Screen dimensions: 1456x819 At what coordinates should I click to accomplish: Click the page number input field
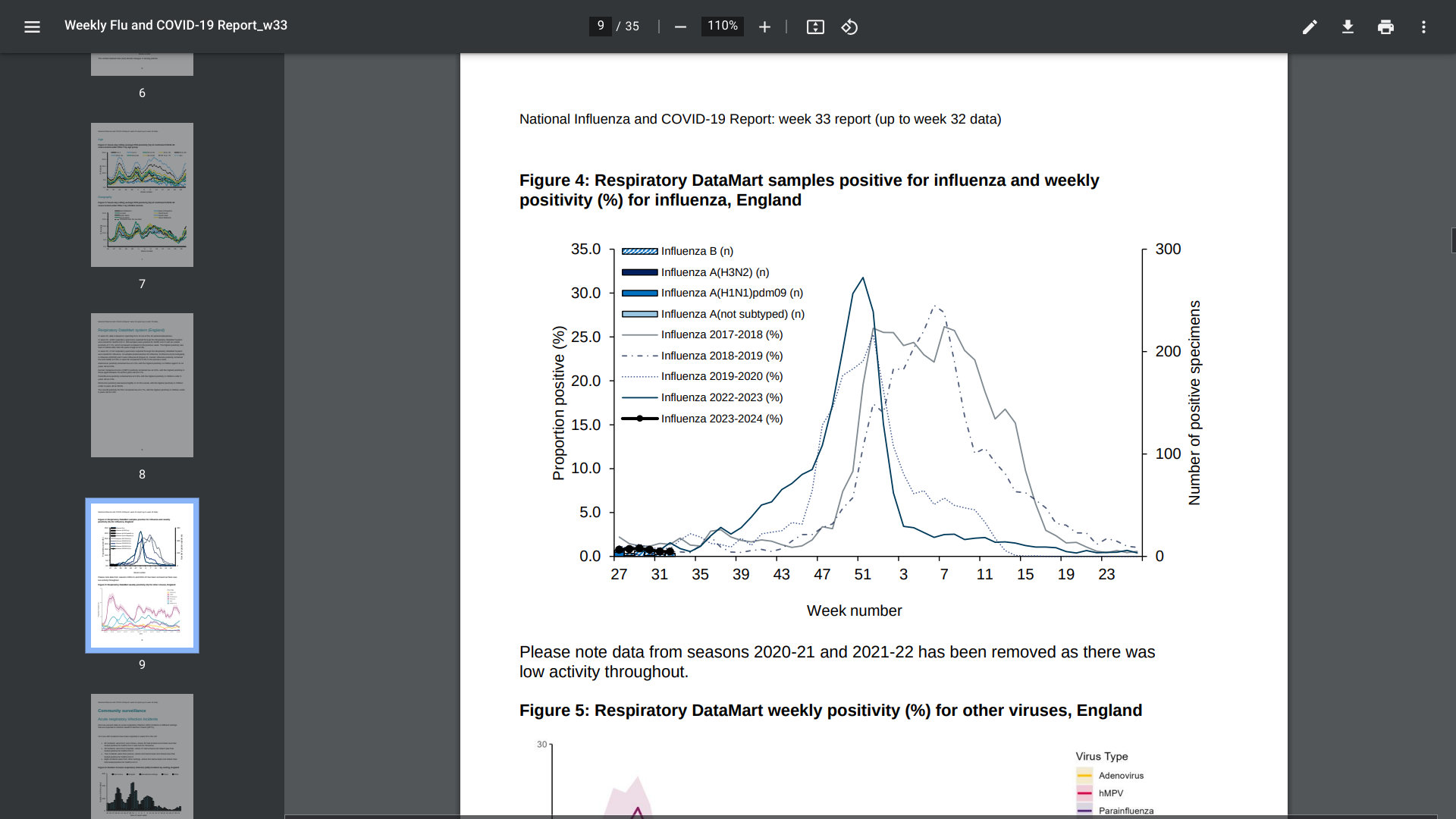pos(600,26)
